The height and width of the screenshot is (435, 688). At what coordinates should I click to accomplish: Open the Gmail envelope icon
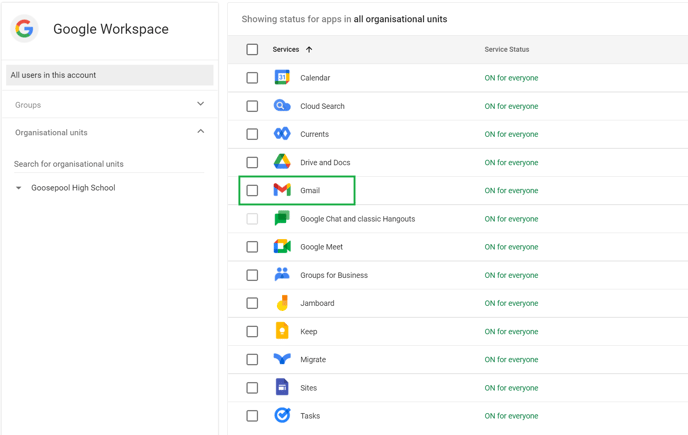coord(282,190)
